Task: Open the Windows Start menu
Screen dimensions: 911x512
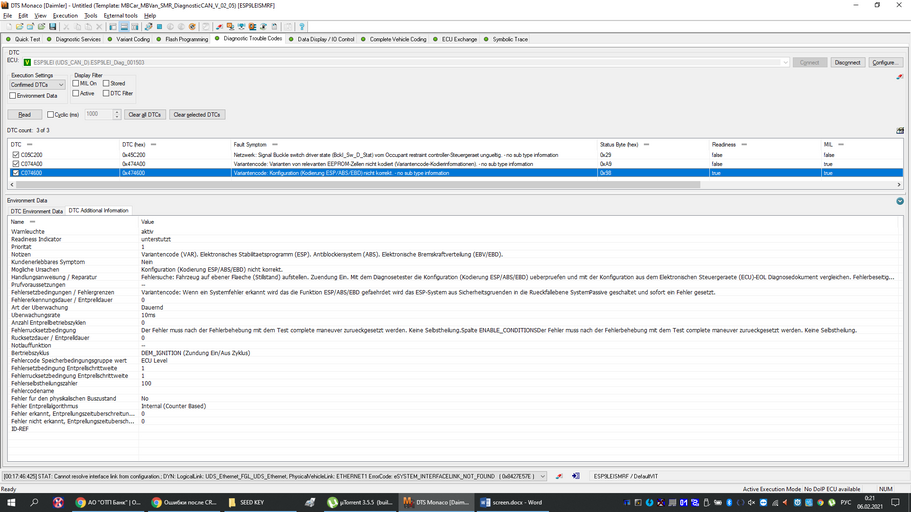Action: tap(10, 502)
